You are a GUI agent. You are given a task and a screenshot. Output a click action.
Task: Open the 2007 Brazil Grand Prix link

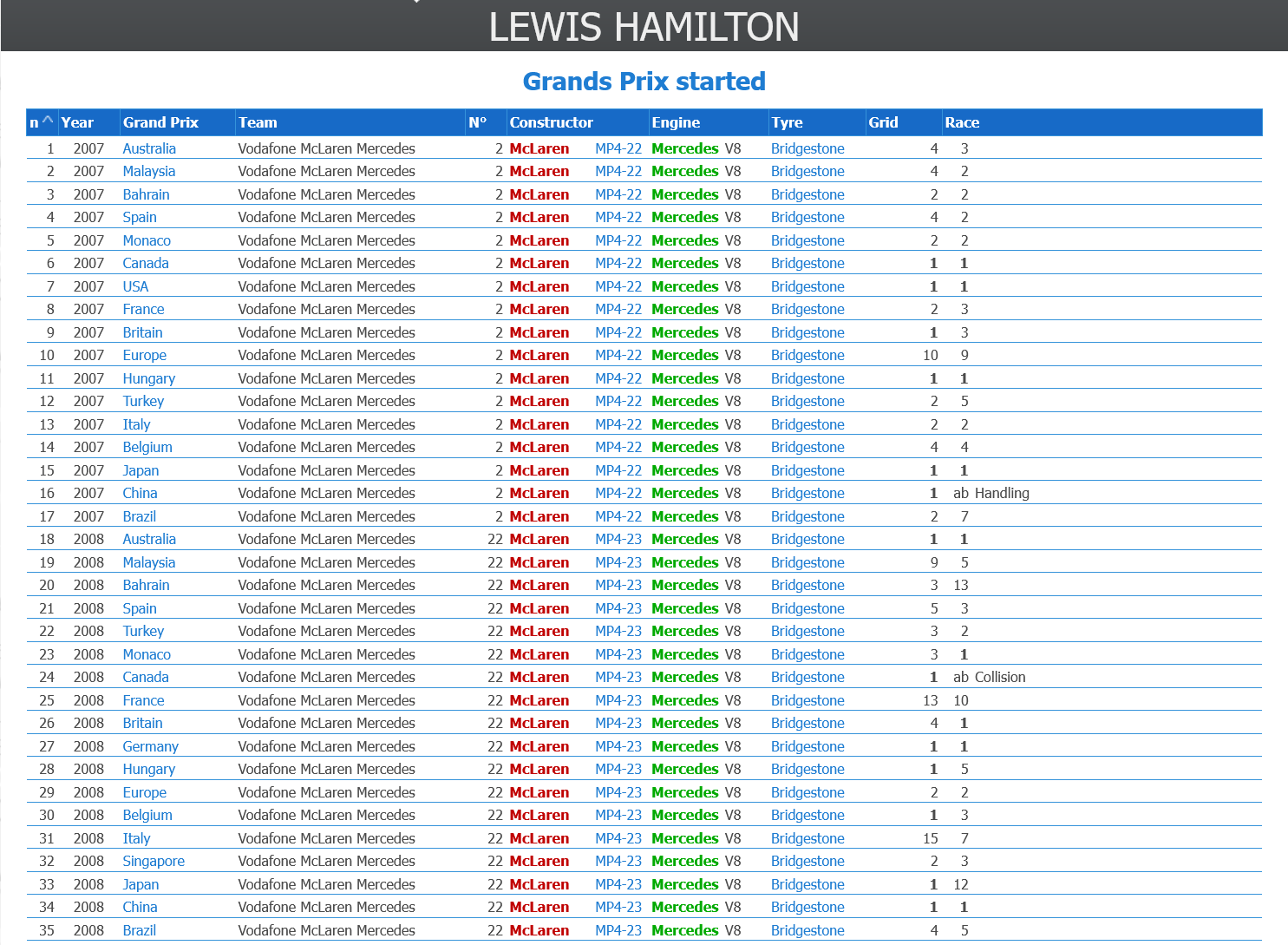pyautogui.click(x=139, y=516)
